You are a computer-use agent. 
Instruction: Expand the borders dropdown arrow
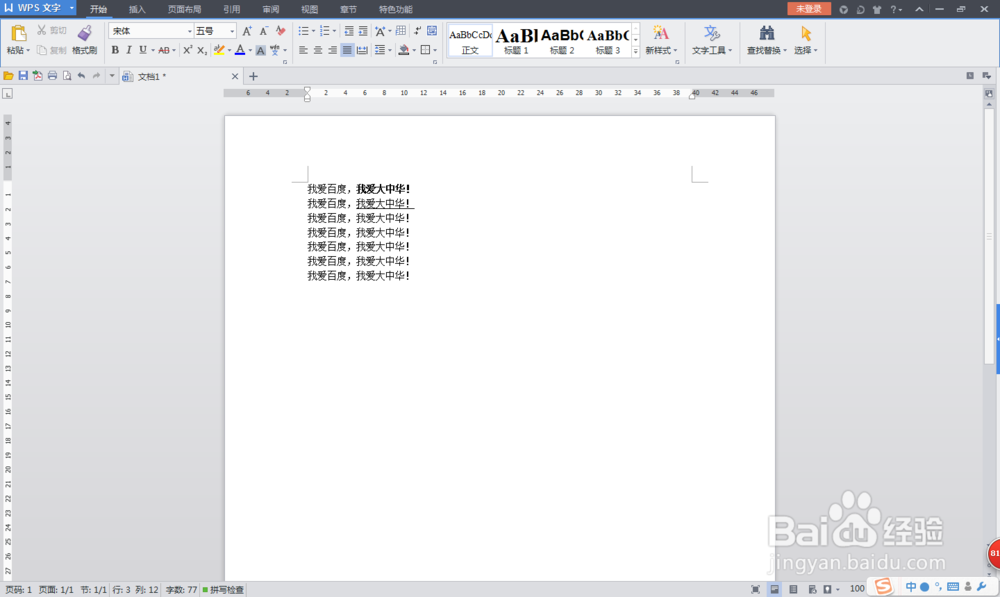(x=435, y=50)
